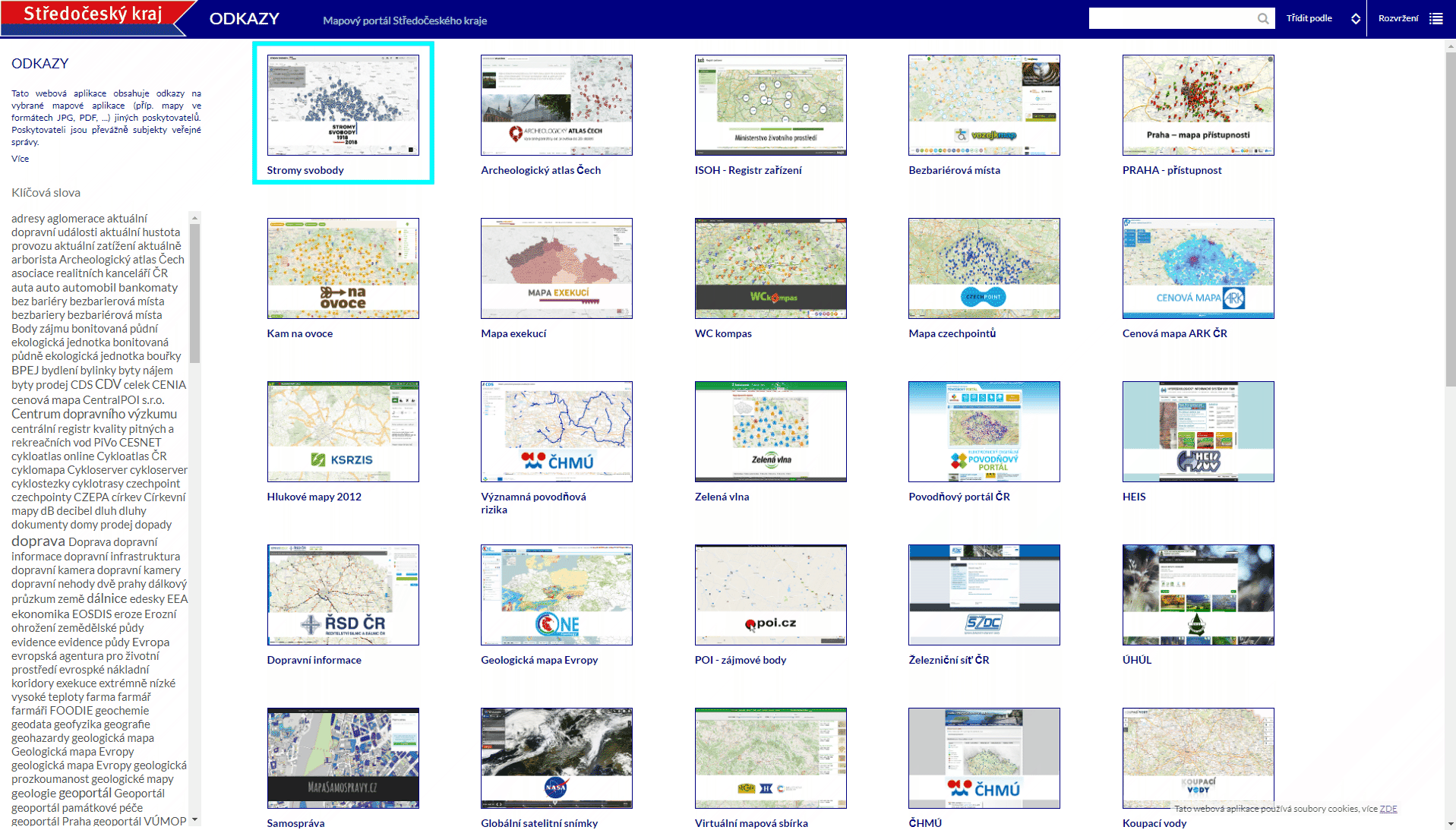
Task: Open the ÚHÚL thumbnail
Action: click(x=1198, y=595)
